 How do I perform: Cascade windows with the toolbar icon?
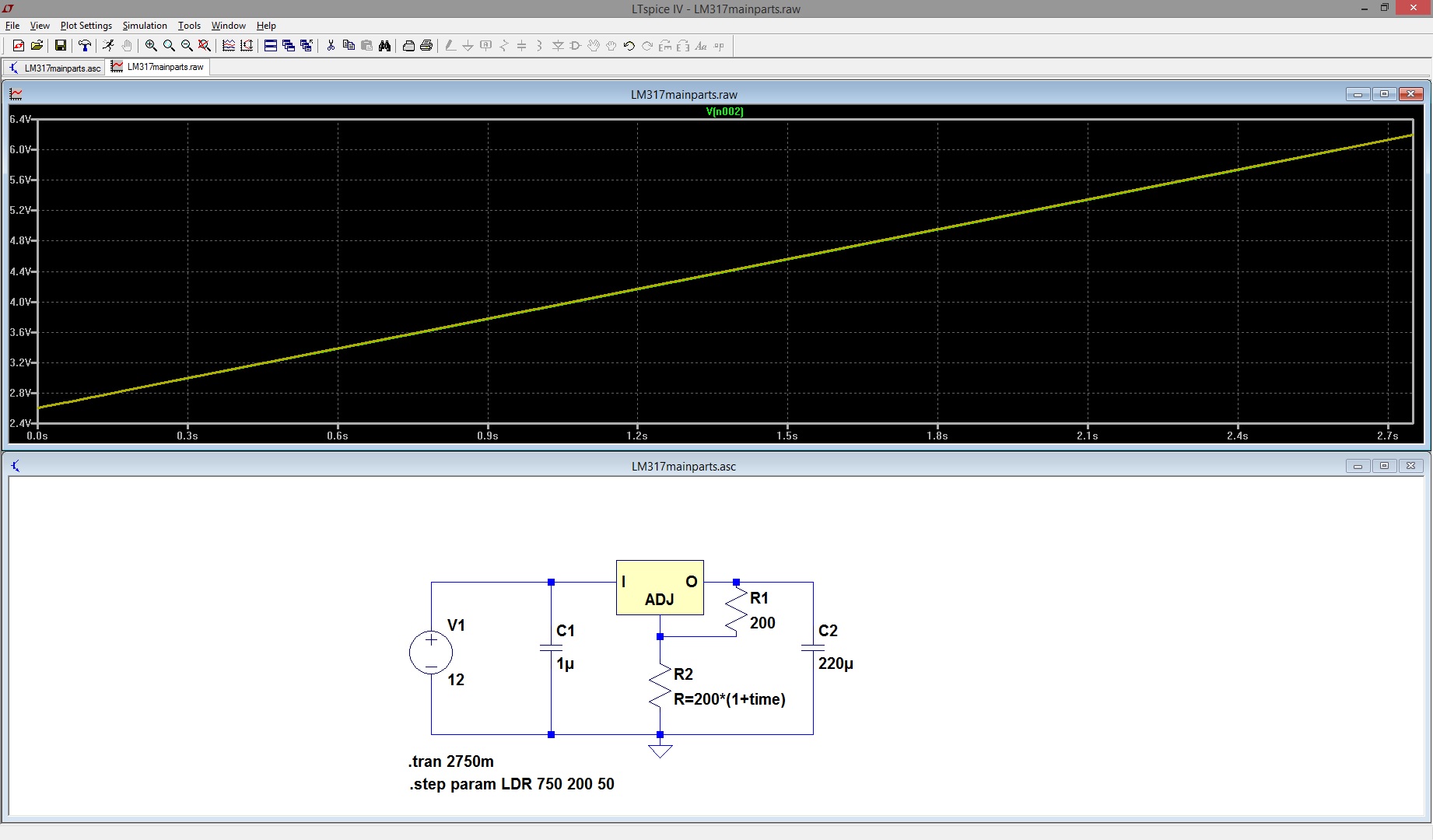(x=289, y=46)
